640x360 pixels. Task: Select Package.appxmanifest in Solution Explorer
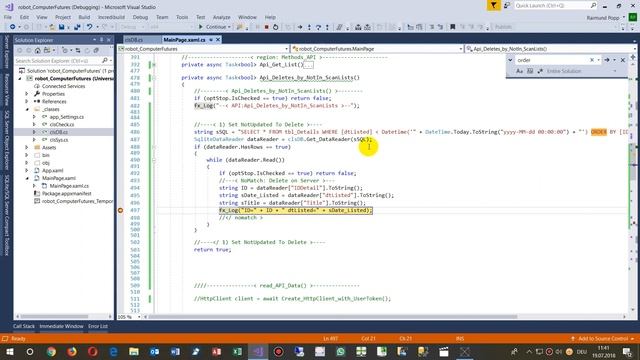click(67, 193)
